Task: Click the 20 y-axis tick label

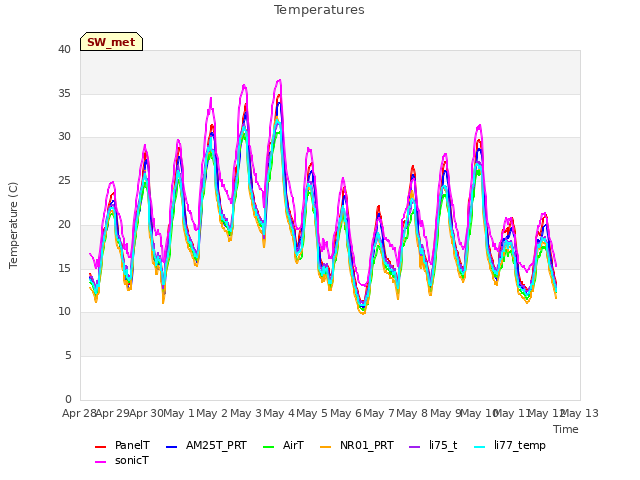Action: click(x=64, y=224)
